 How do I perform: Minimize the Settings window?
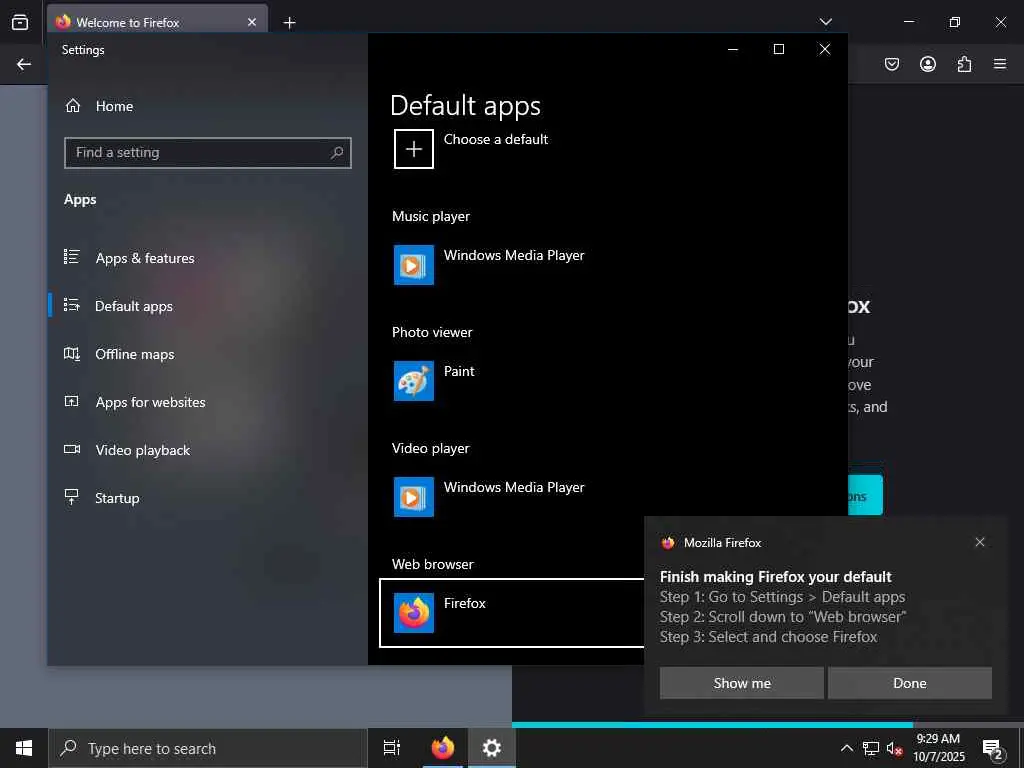pos(733,49)
